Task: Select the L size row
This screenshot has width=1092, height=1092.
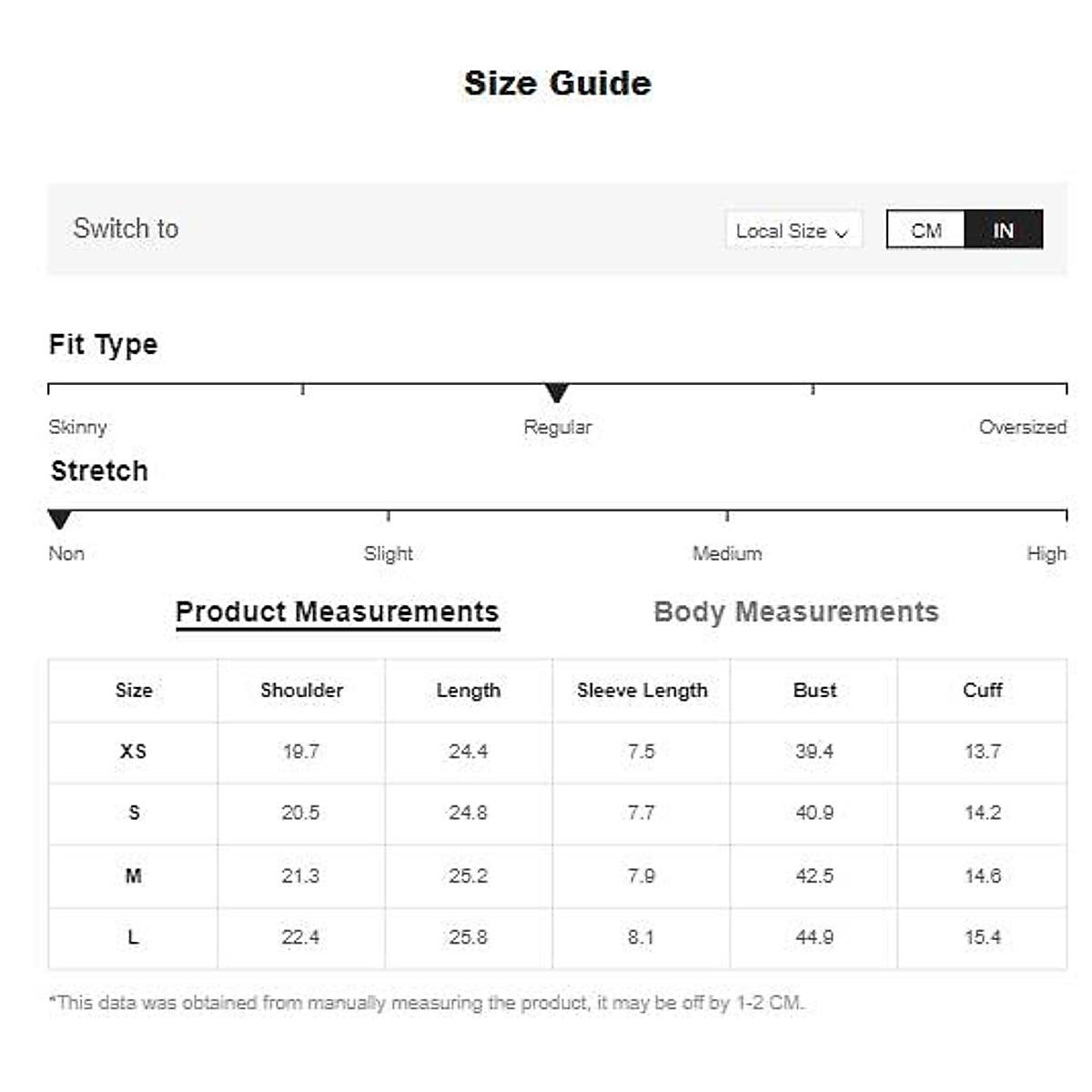Action: [x=133, y=937]
